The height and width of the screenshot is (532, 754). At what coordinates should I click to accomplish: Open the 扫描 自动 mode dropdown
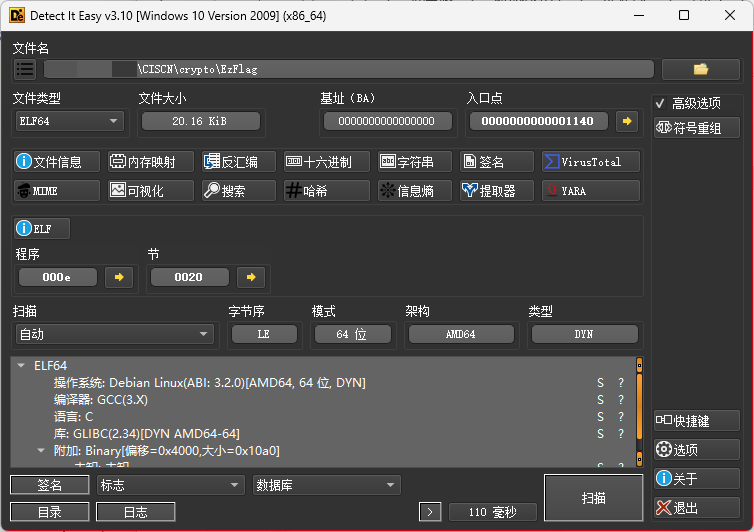[x=113, y=334]
